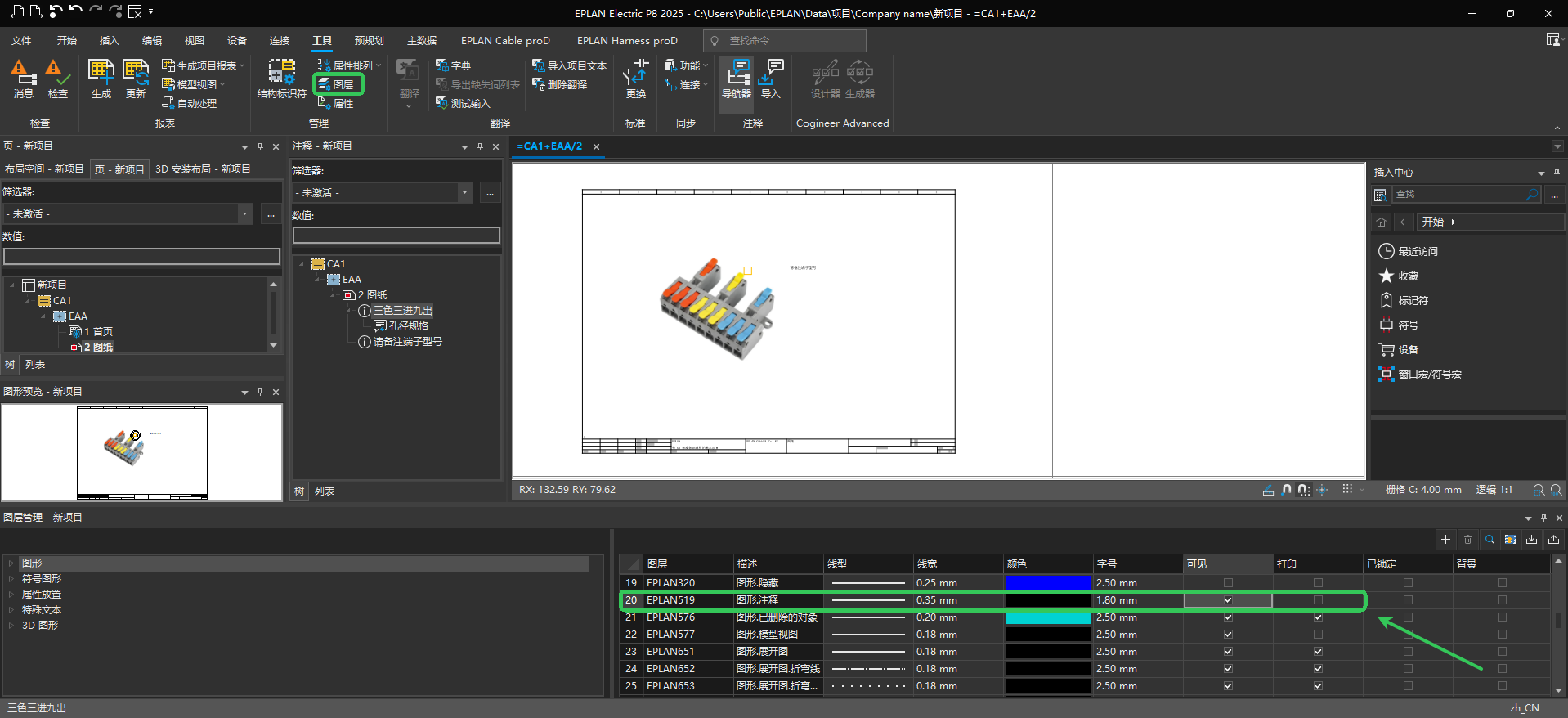1568x718 pixels.
Task: Toggle 可见 checkbox for EPLAN519
Action: (x=1228, y=600)
